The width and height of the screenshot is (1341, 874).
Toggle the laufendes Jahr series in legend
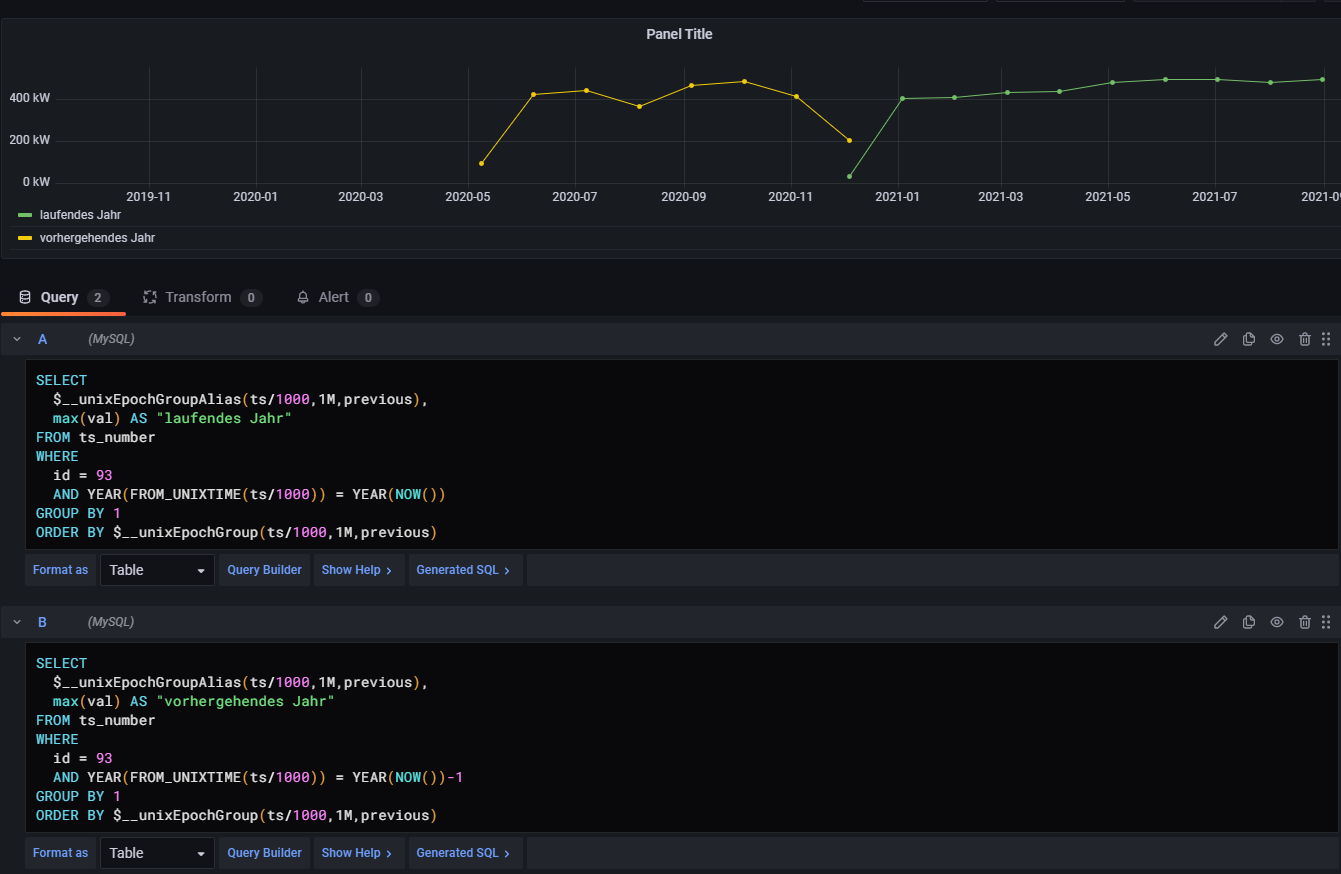pyautogui.click(x=80, y=215)
